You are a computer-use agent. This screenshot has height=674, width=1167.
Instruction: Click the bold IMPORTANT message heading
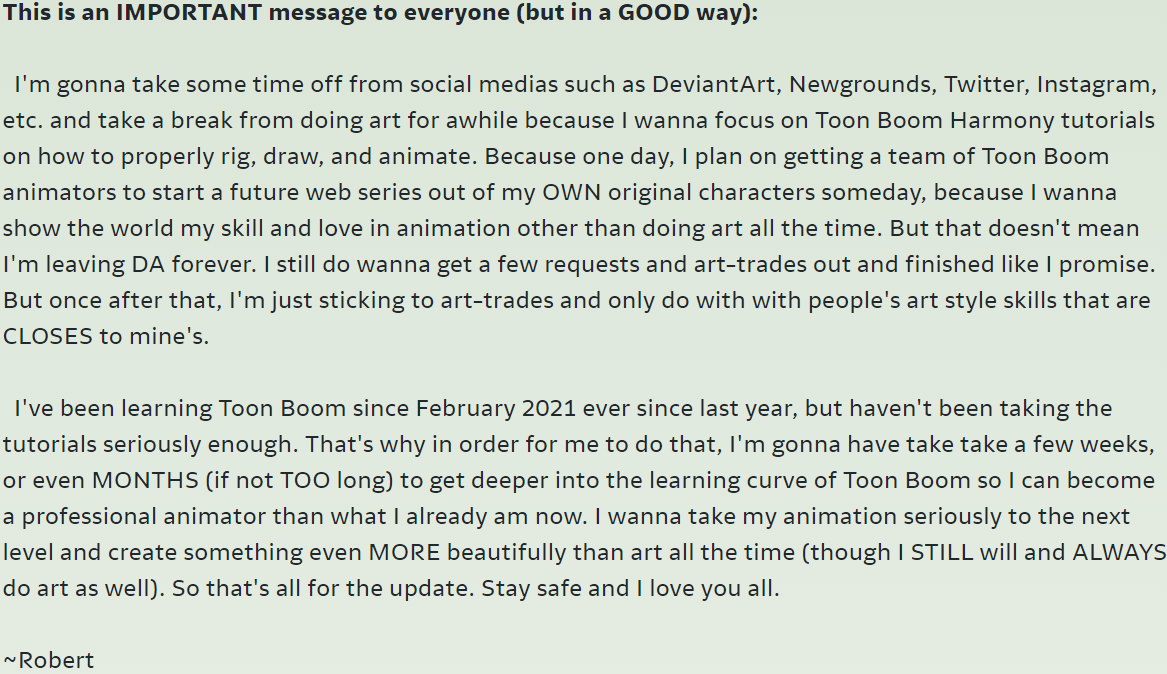tap(380, 19)
